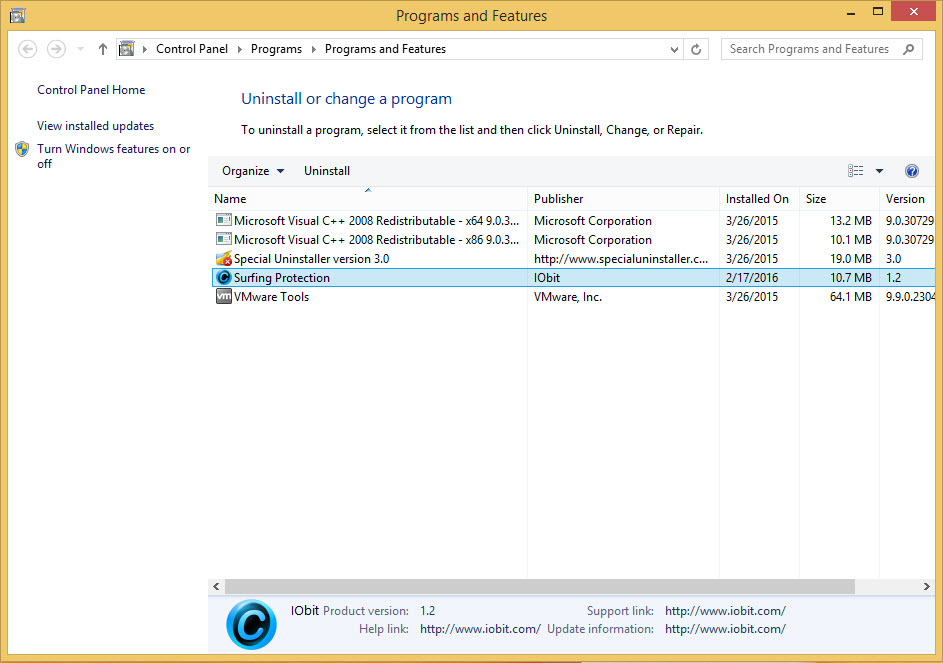
Task: Click the 9.9.0.2304 version cell
Action: (x=910, y=297)
